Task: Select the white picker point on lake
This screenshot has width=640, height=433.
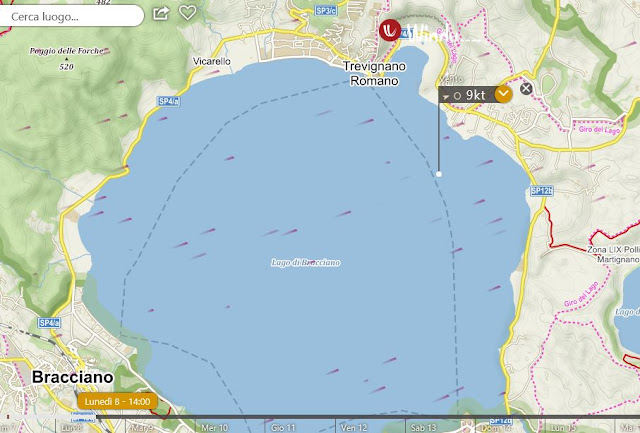Action: (439, 174)
